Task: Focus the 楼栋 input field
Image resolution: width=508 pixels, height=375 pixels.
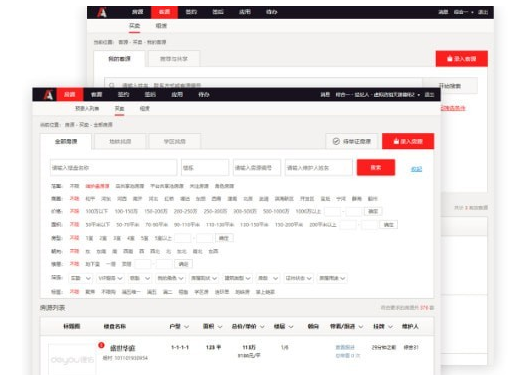Action: [x=205, y=168]
